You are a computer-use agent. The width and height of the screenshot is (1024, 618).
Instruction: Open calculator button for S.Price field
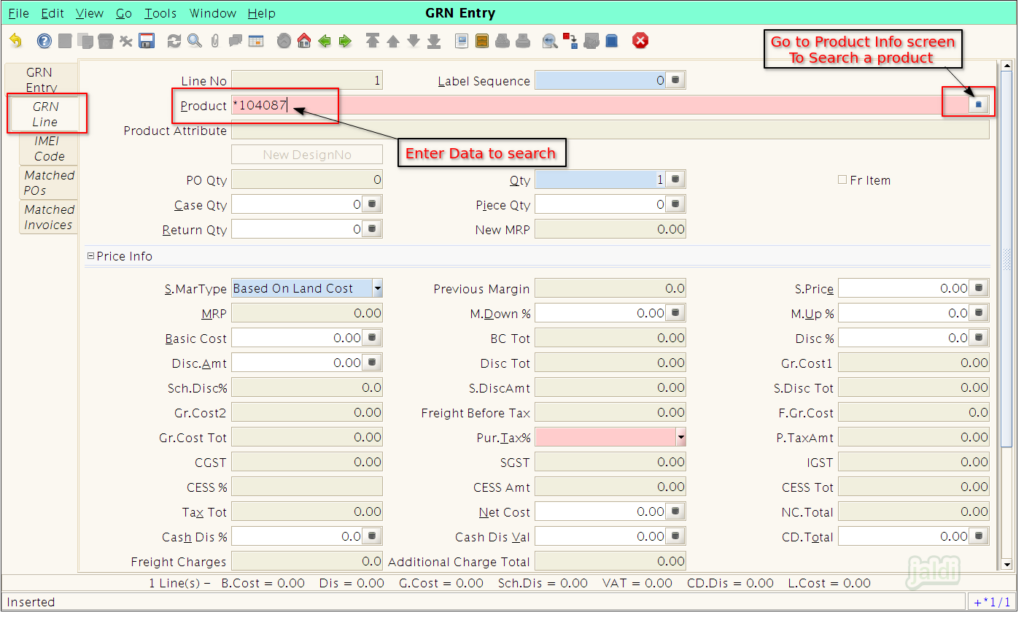(x=979, y=287)
